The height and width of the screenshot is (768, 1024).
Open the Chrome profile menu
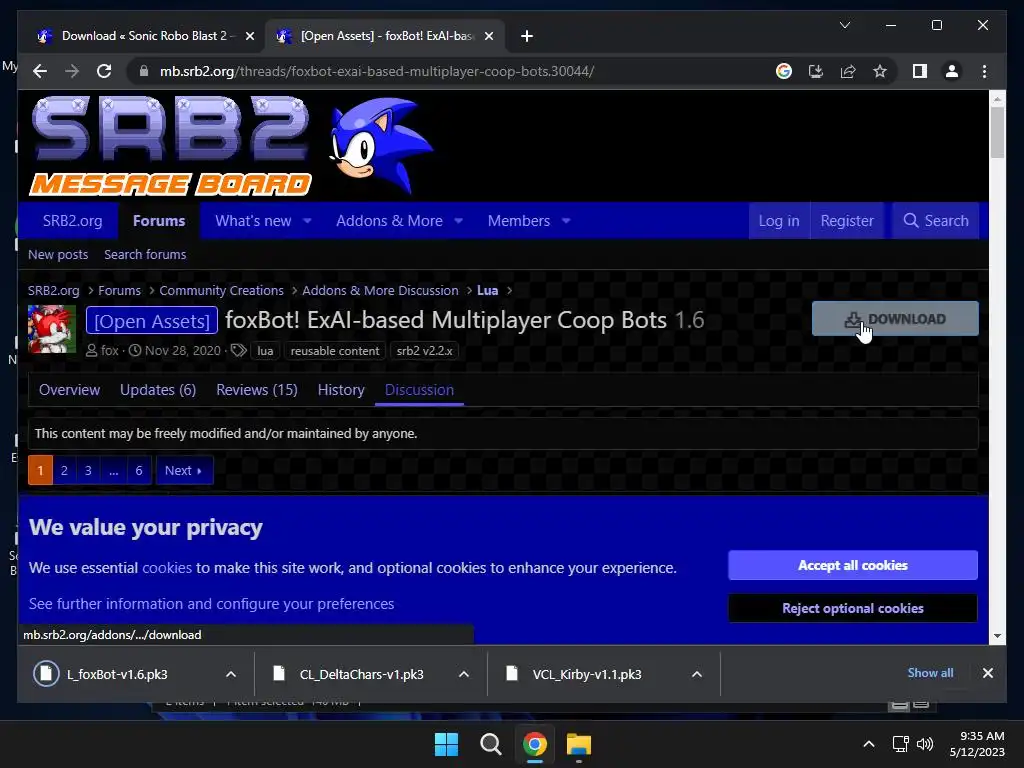pos(952,71)
